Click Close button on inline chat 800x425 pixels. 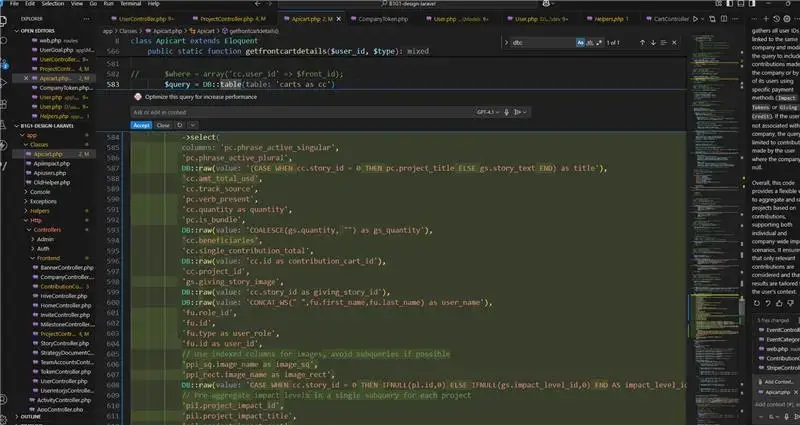(x=162, y=125)
